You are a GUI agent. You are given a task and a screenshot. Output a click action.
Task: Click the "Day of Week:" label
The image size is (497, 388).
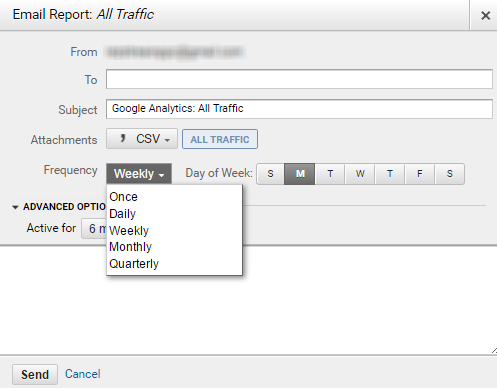pos(219,173)
